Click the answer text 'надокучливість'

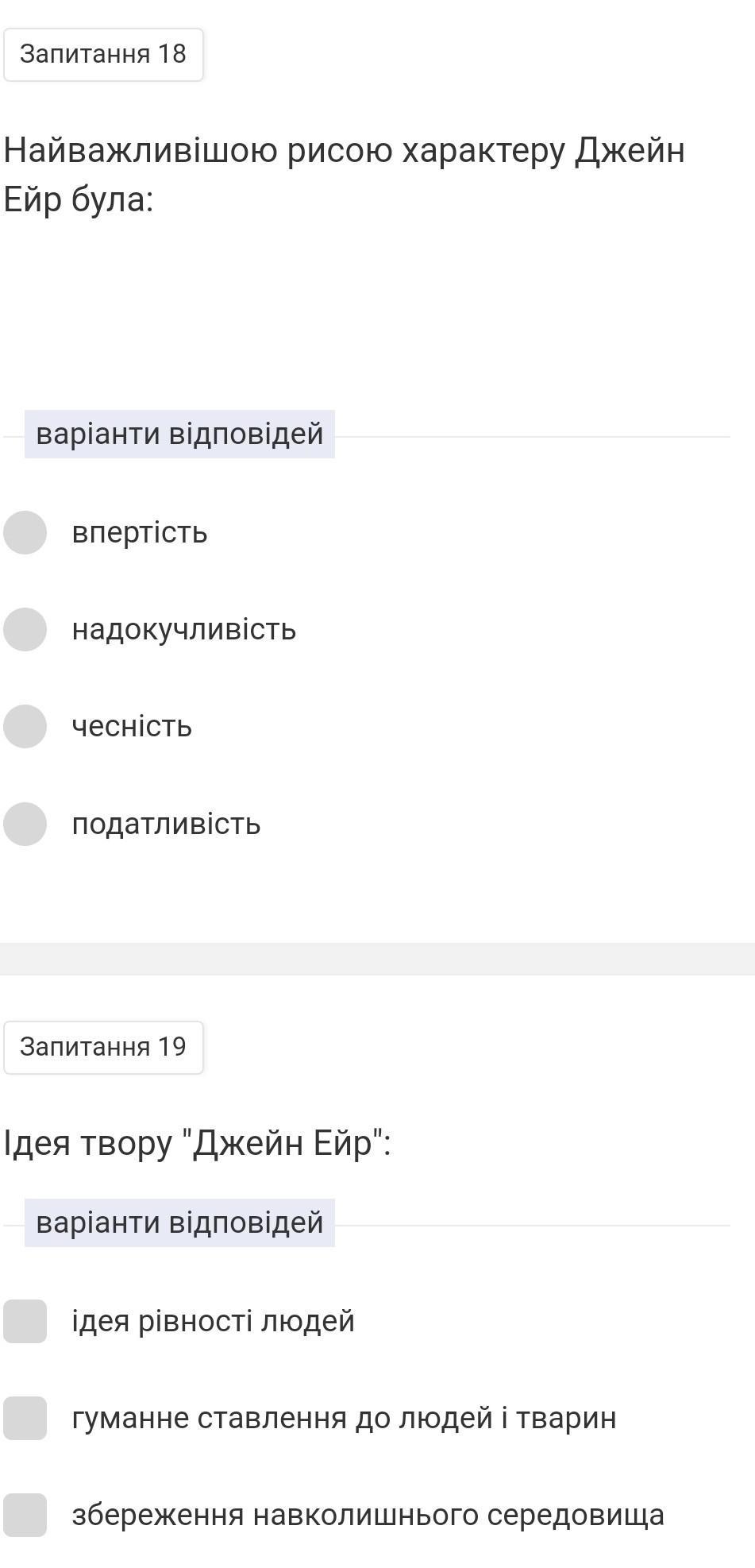[x=184, y=629]
